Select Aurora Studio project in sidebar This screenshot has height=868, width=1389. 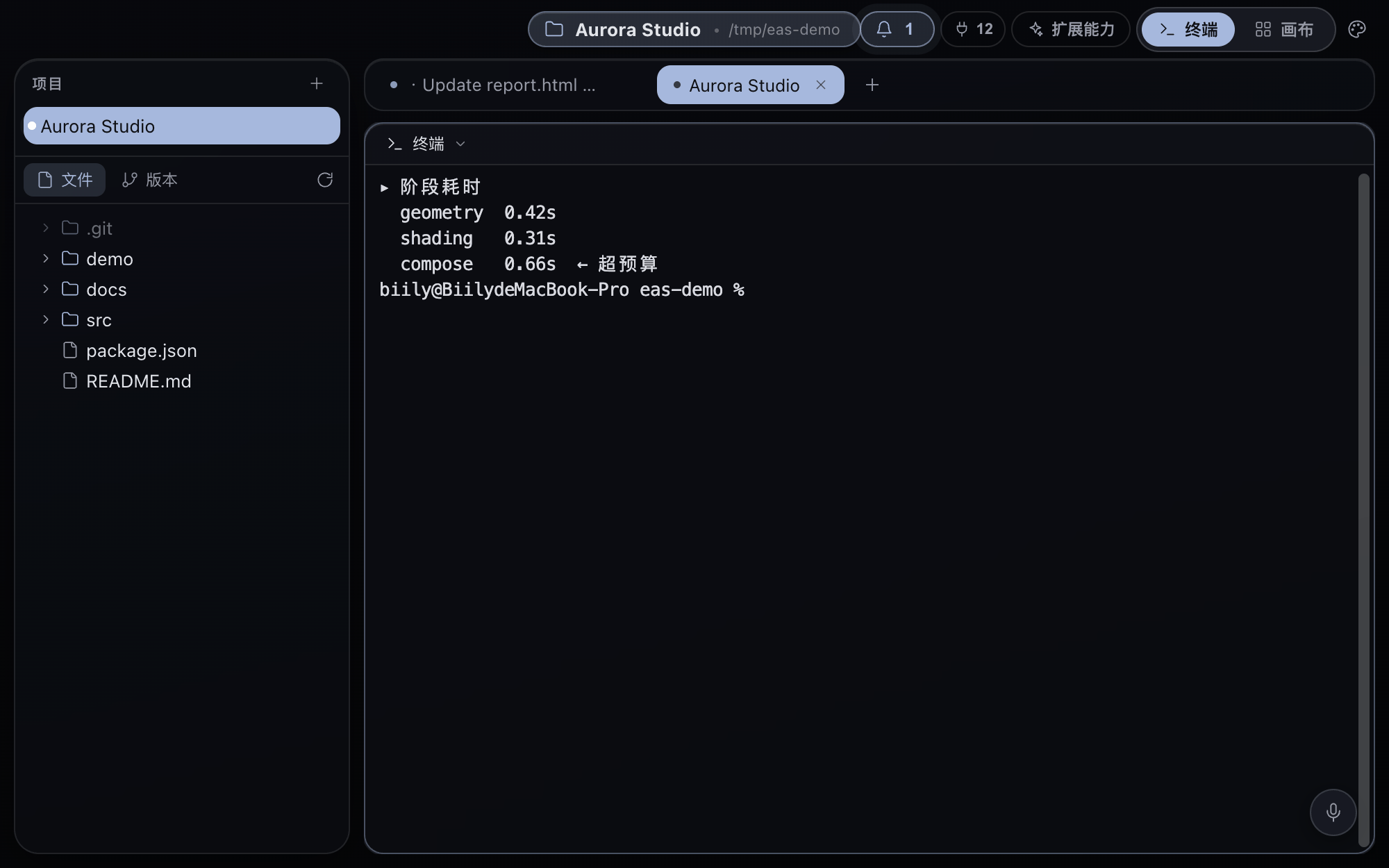(182, 126)
